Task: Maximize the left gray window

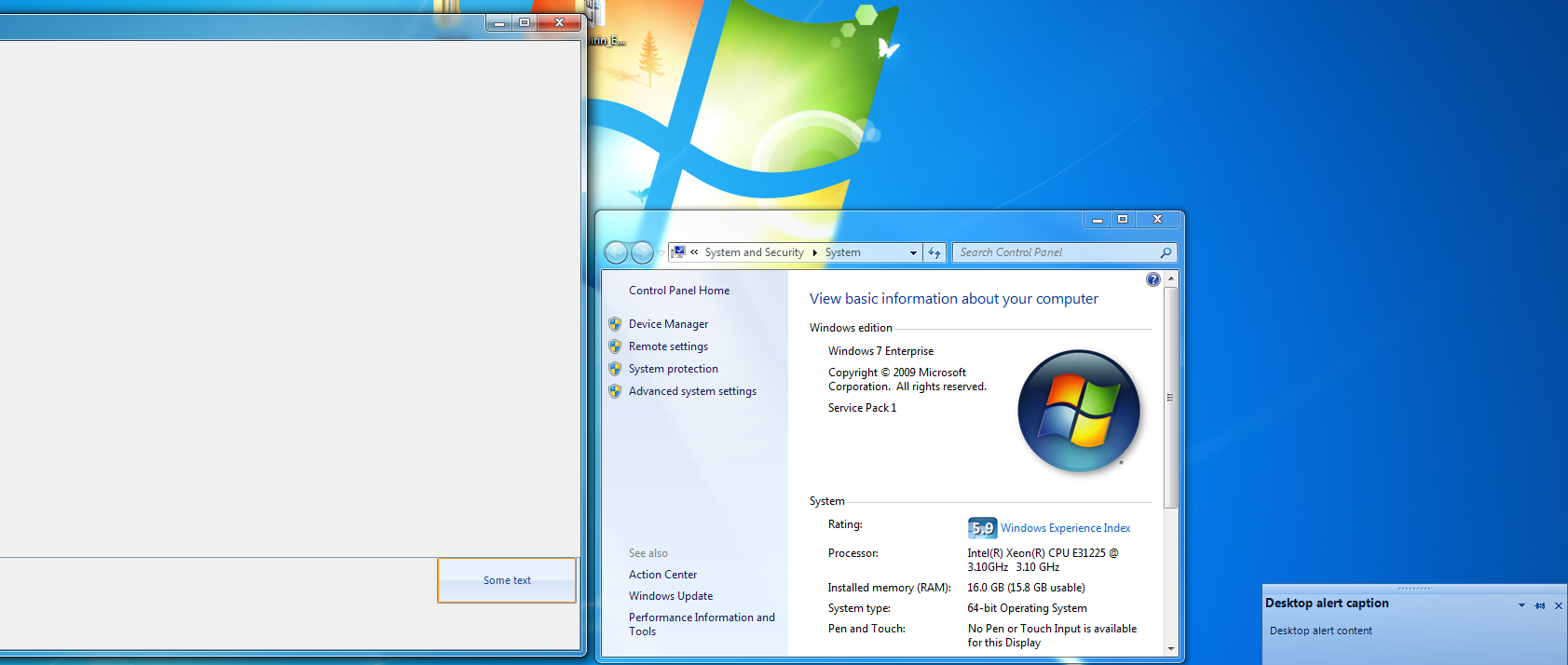Action: (x=525, y=22)
